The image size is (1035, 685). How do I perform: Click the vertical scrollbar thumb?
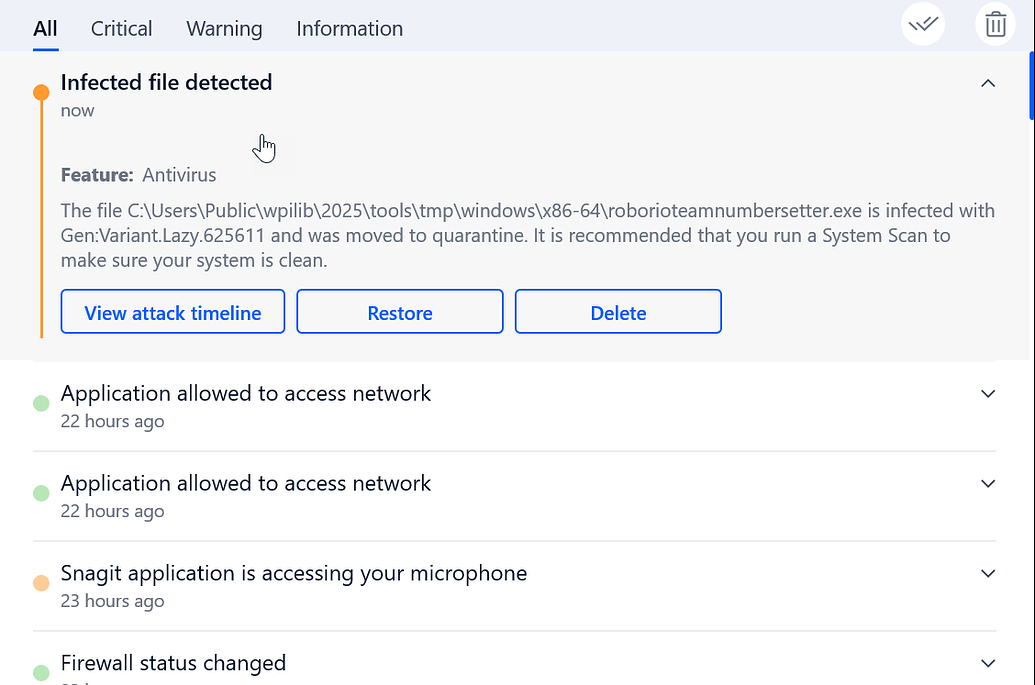point(1032,86)
